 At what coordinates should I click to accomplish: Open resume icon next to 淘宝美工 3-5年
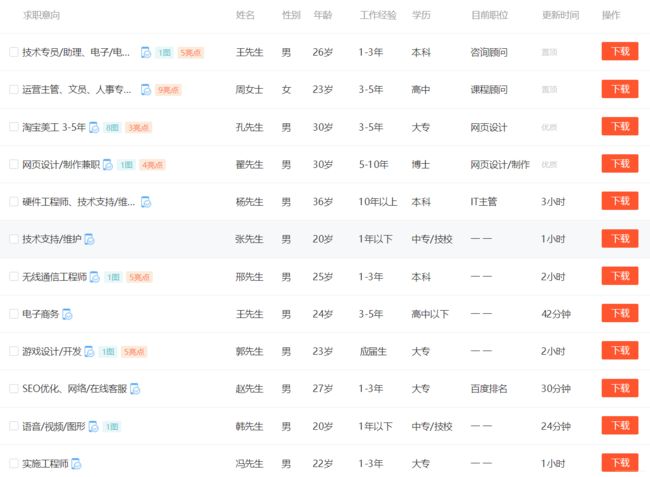[x=94, y=127]
